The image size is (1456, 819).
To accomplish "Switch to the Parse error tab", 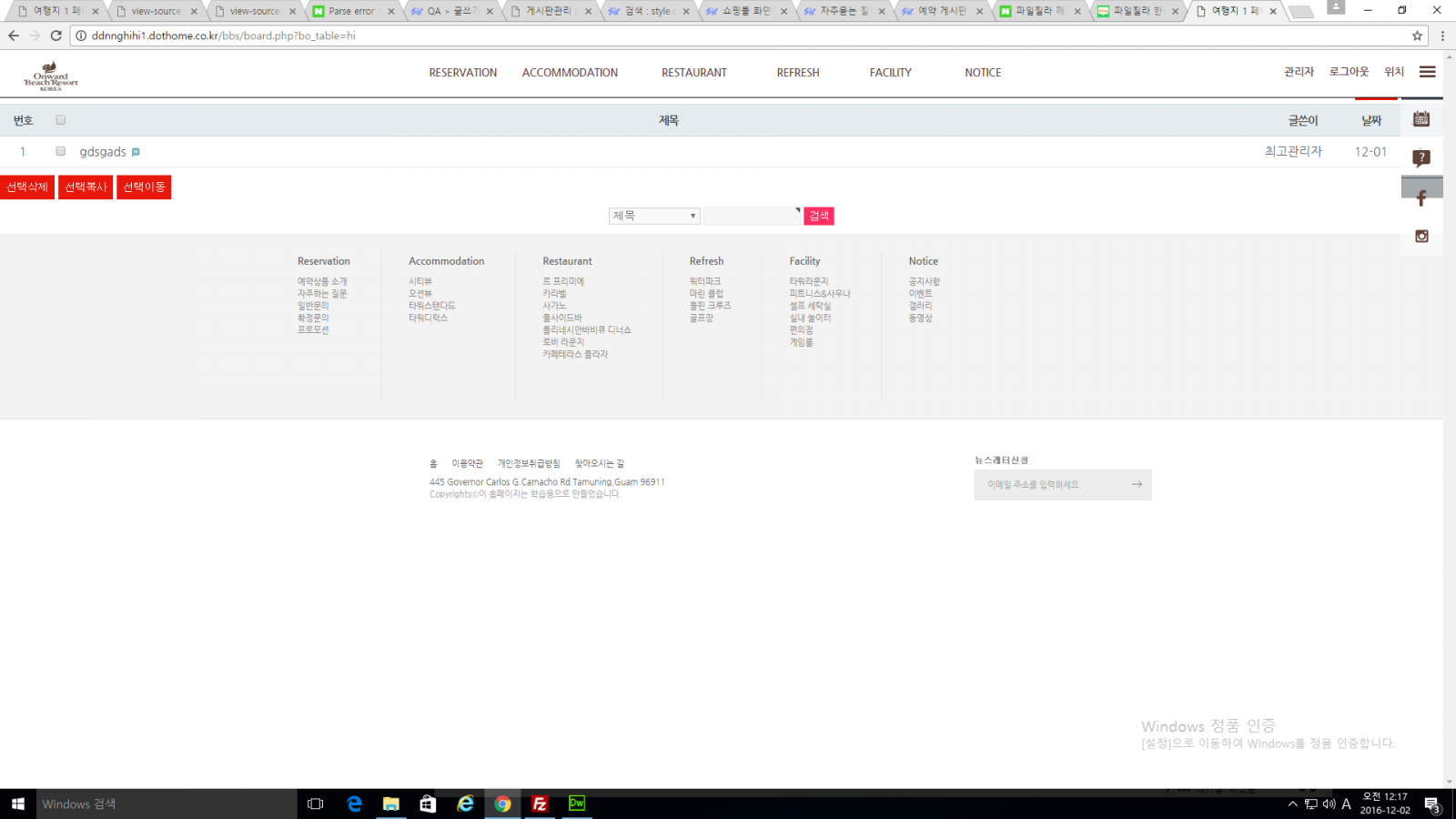I will click(x=352, y=11).
